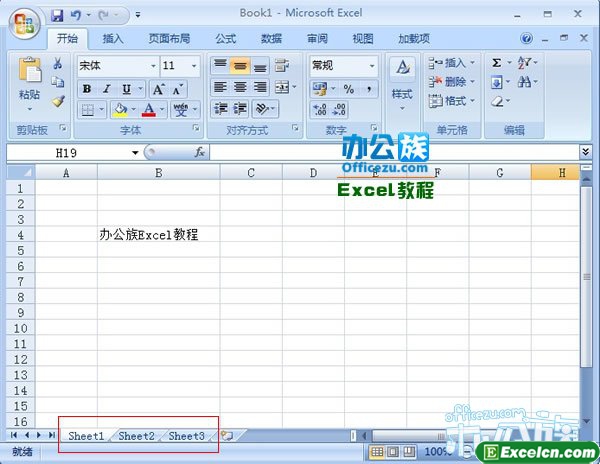Open the number format 常规 dropdown
The image size is (600, 464).
(372, 66)
